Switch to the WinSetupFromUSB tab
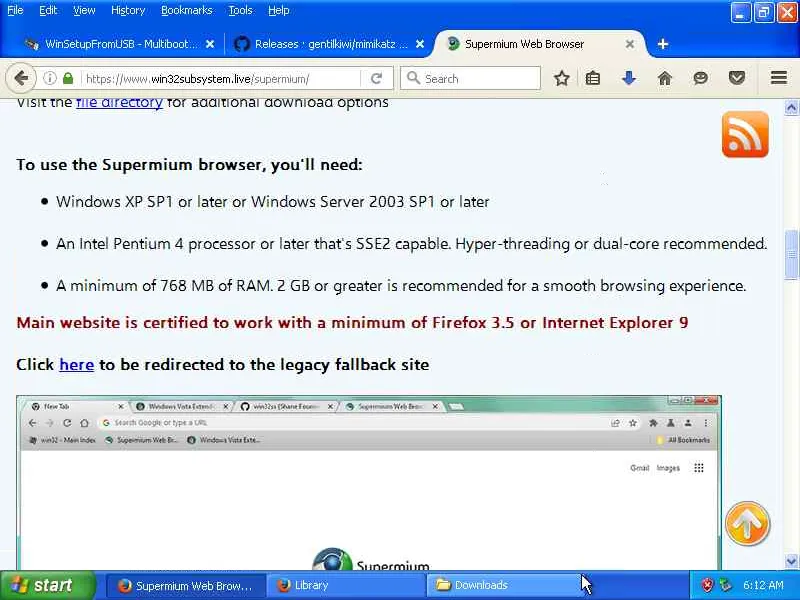Viewport: 800px width, 600px height. pos(118,44)
